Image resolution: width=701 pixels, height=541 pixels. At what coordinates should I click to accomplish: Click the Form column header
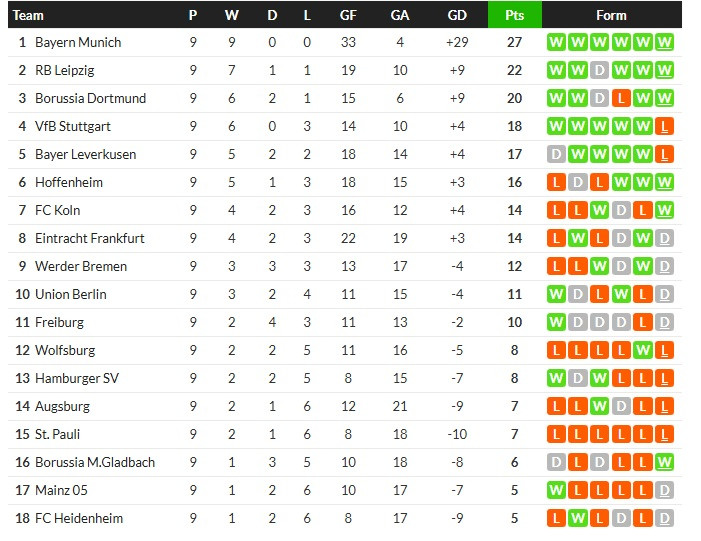point(610,15)
